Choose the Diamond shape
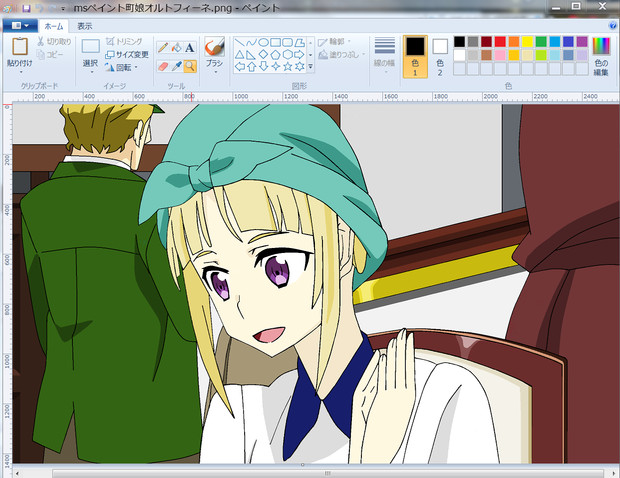The height and width of the screenshot is (478, 620). pos(264,55)
